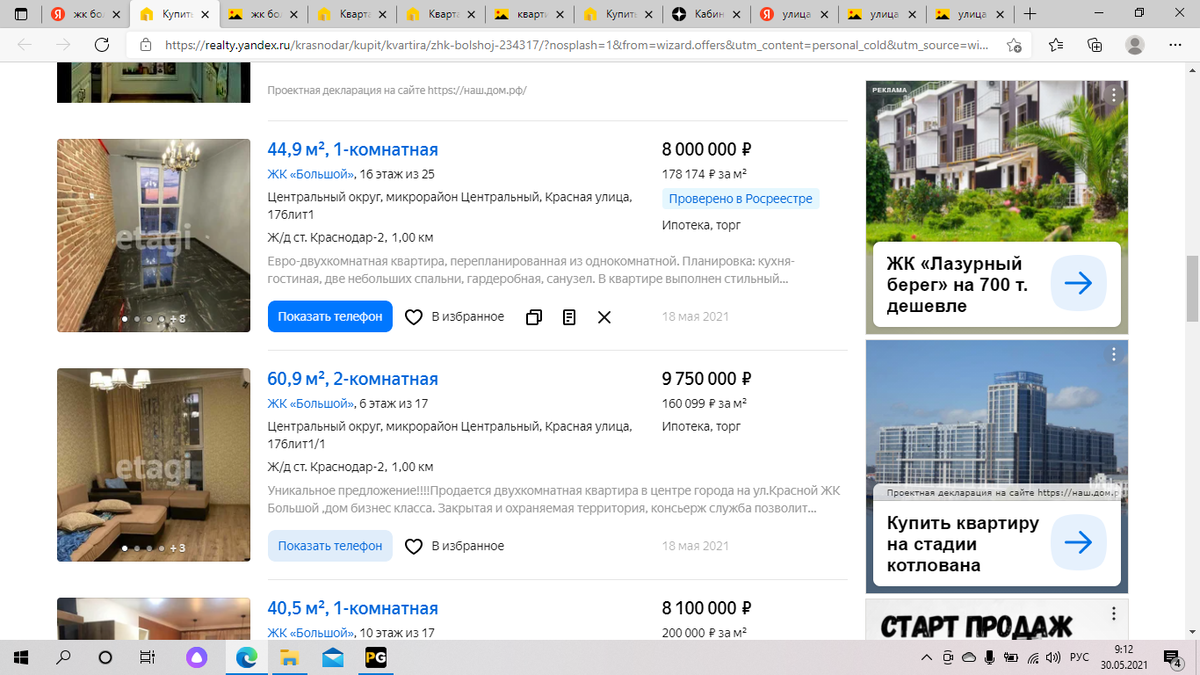Add a note to 44,9 м² listing
1200x675 pixels.
tap(569, 317)
